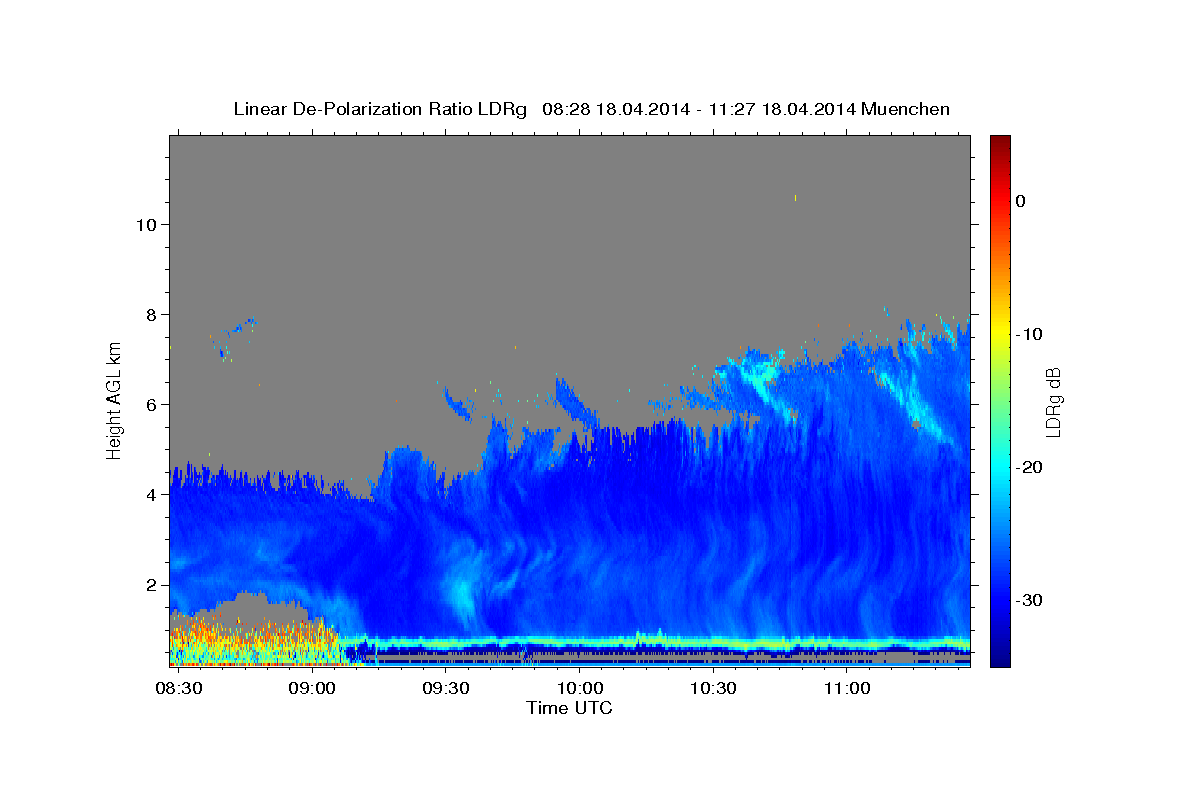The width and height of the screenshot is (1200, 800).
Task: Click the plot title "Linear De-Polarization Ratio LDRg"
Action: click(x=380, y=109)
